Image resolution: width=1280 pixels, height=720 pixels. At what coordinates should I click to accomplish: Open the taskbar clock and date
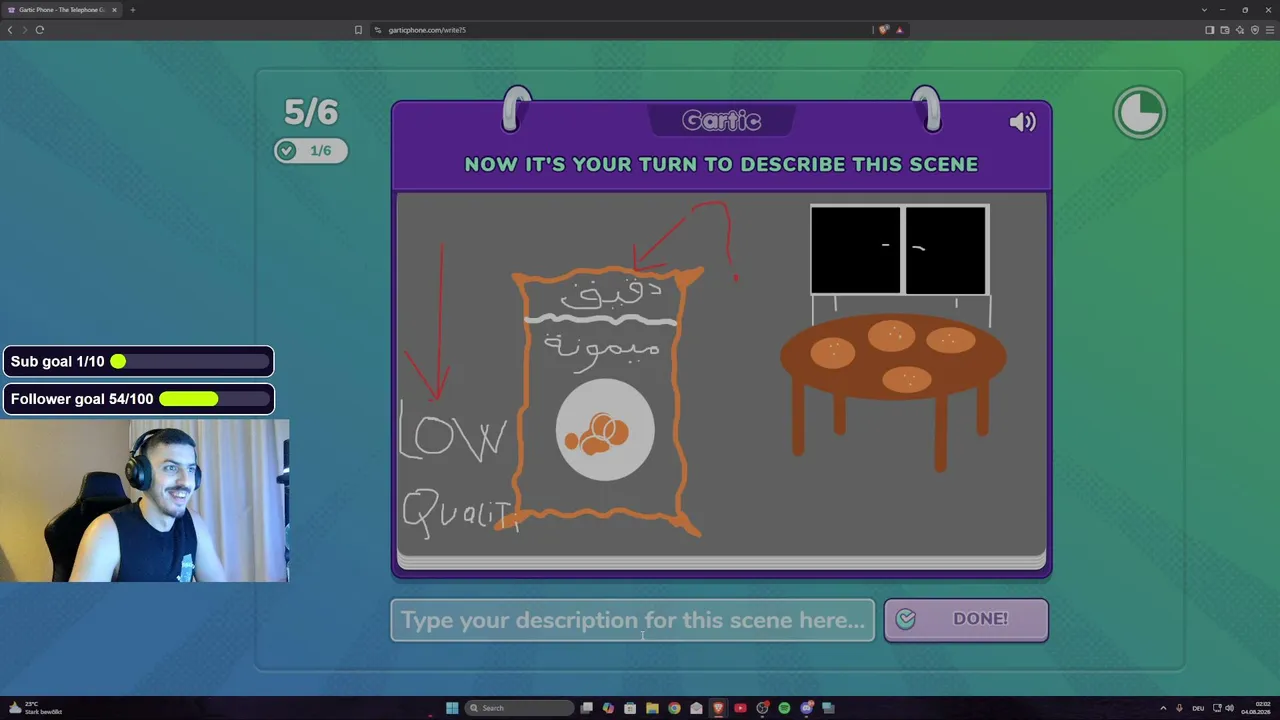[x=1255, y=708]
